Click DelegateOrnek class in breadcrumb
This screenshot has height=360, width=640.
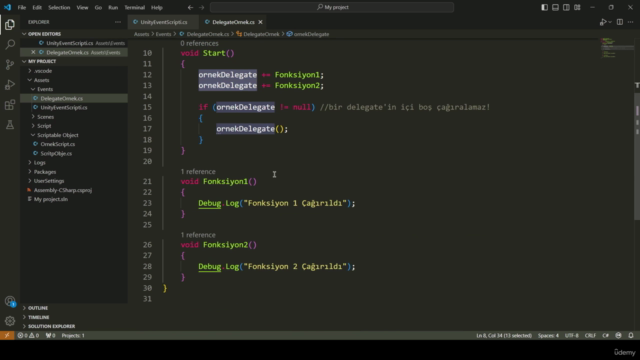[x=261, y=34]
